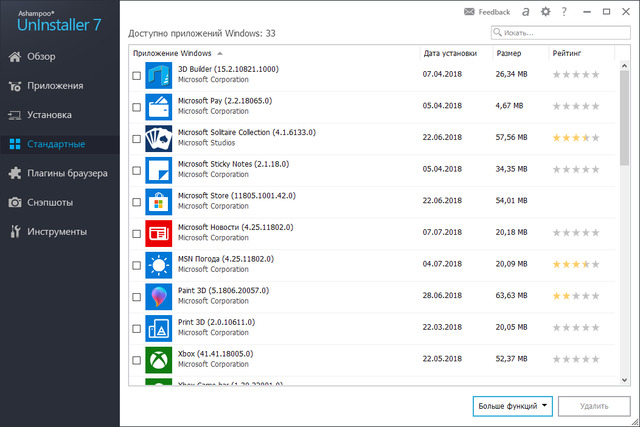The height and width of the screenshot is (427, 640).
Task: Check the 3D Builder checkbox
Action: coord(136,76)
